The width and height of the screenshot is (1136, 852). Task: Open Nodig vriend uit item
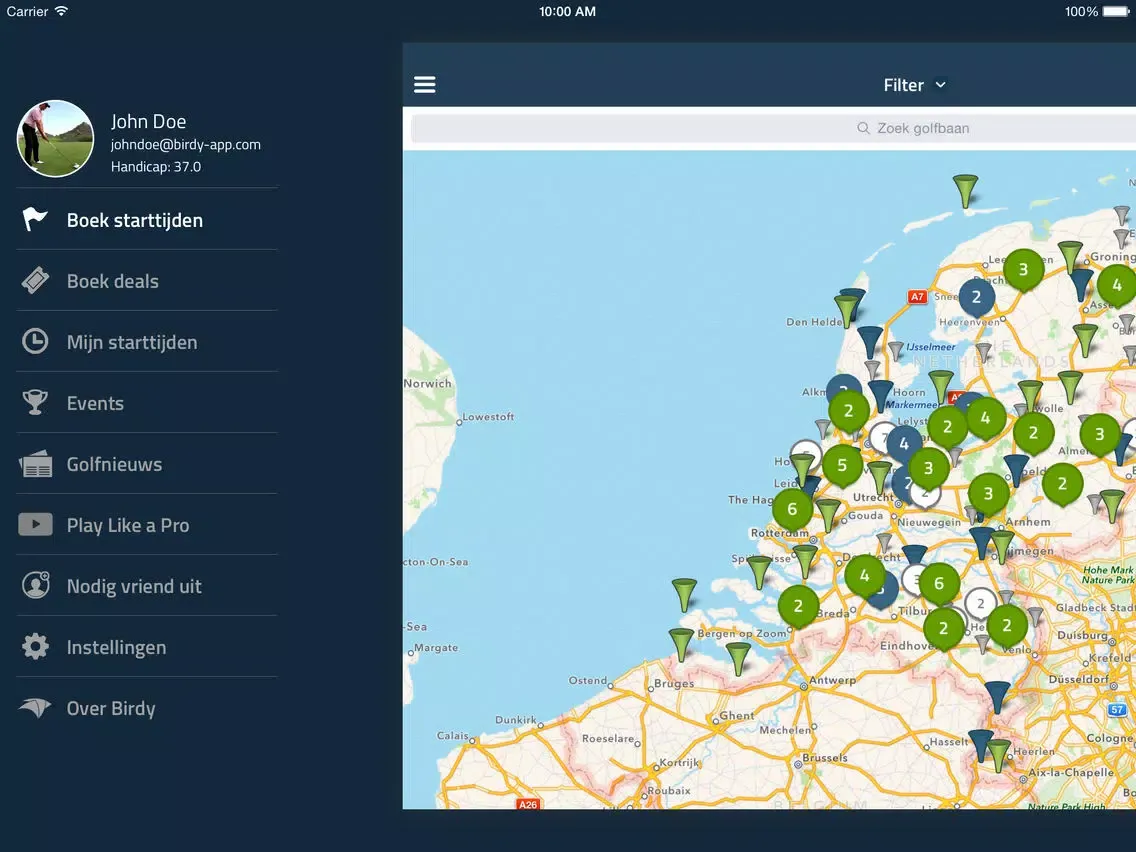pos(147,585)
